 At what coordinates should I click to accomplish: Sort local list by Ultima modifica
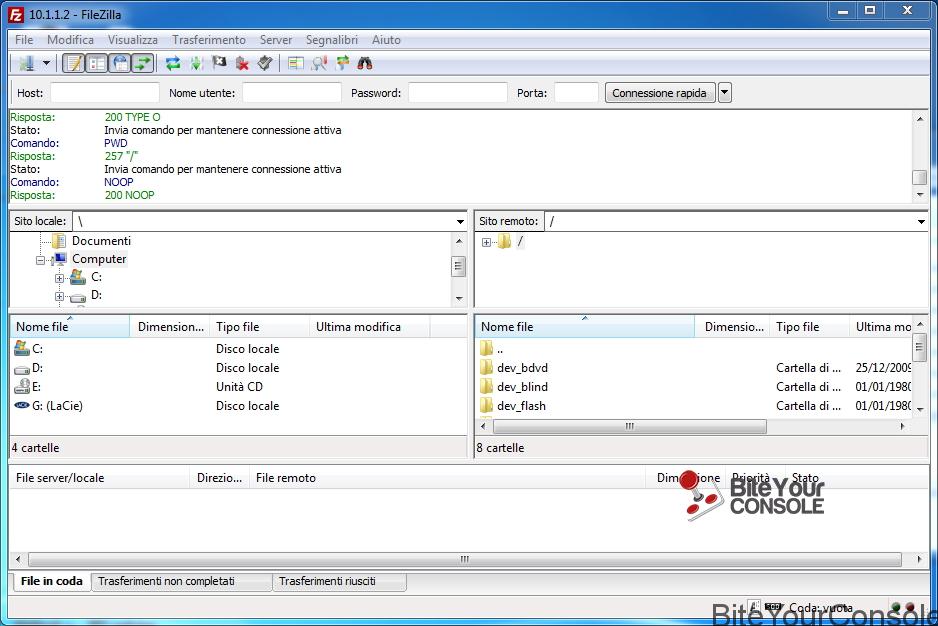pos(370,327)
